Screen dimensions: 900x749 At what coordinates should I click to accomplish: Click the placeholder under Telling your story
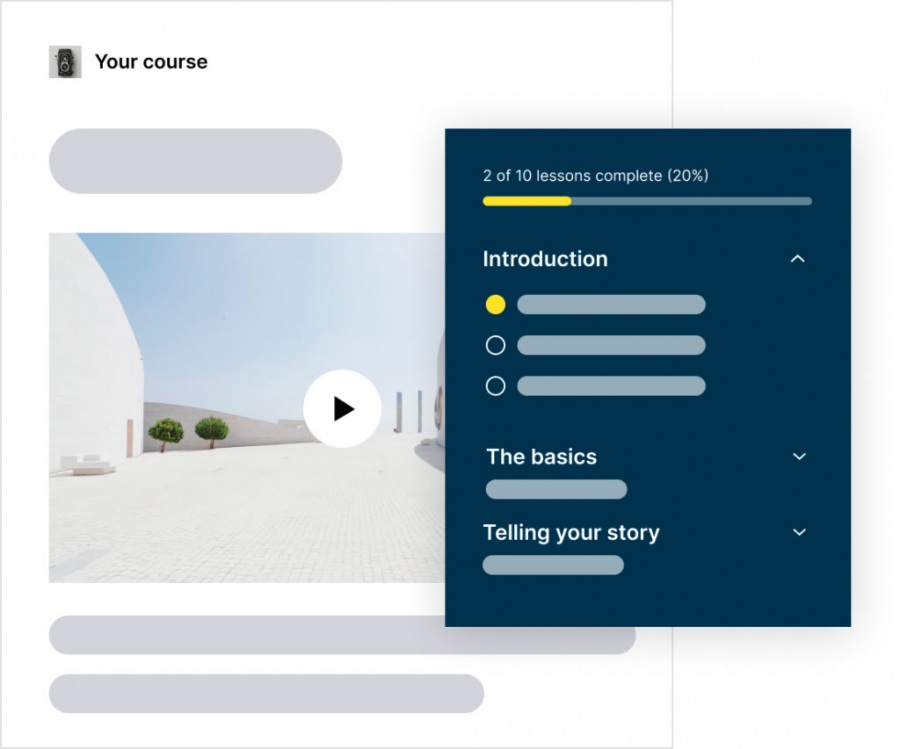[x=553, y=565]
